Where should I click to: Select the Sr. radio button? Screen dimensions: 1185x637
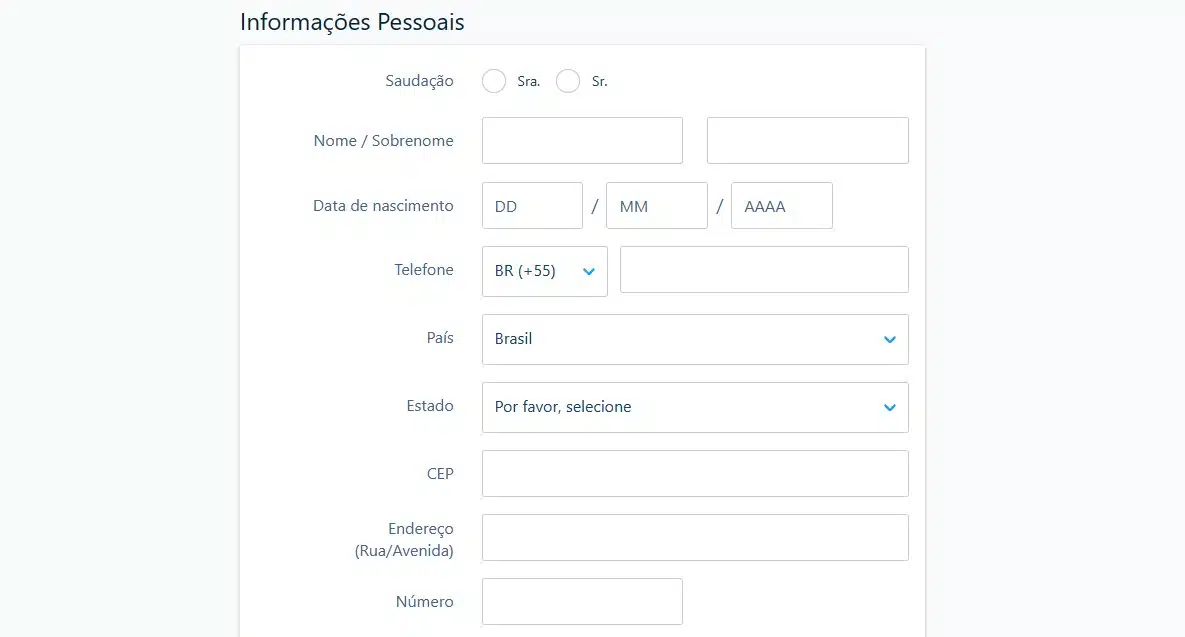click(568, 82)
